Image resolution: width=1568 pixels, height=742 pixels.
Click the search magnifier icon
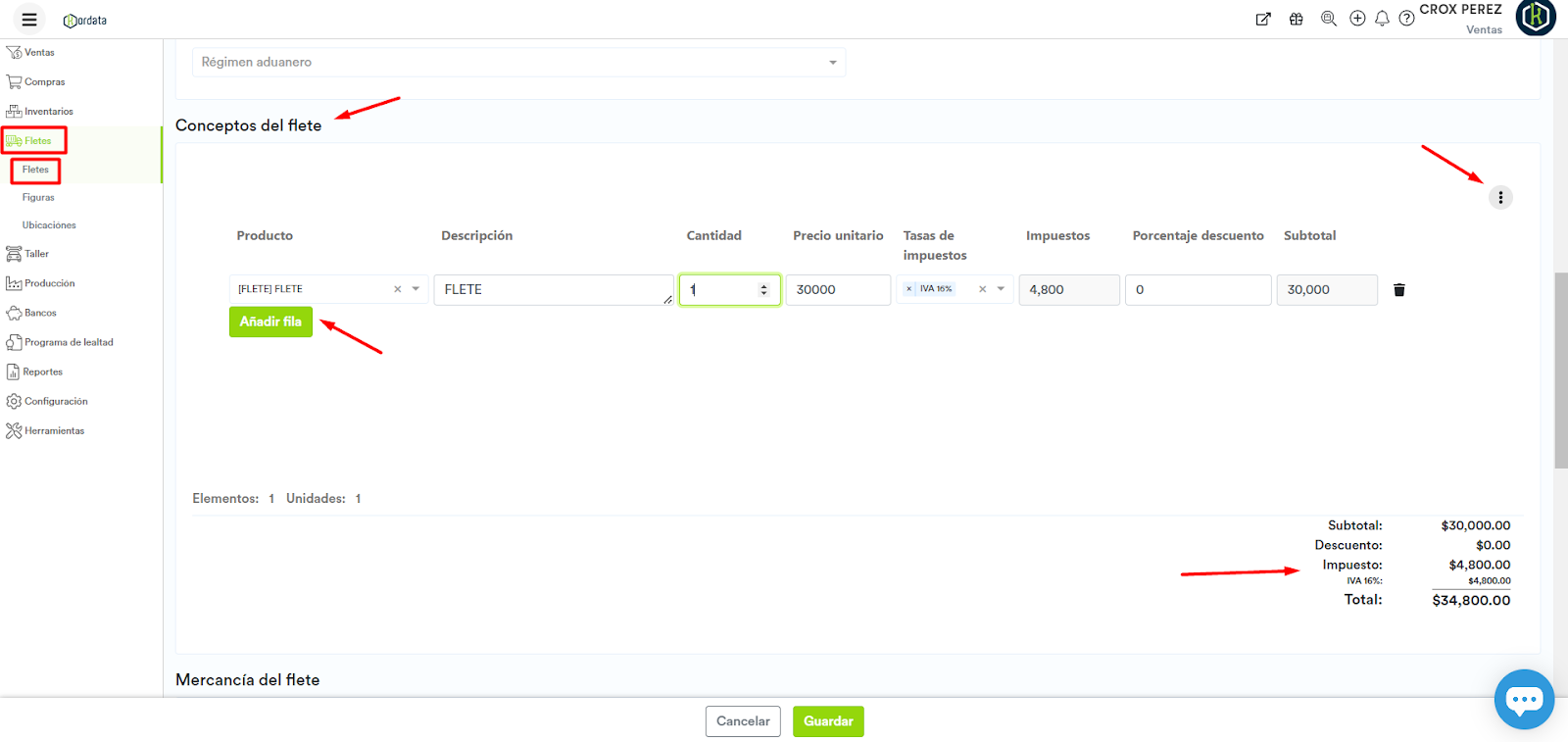tap(1328, 19)
